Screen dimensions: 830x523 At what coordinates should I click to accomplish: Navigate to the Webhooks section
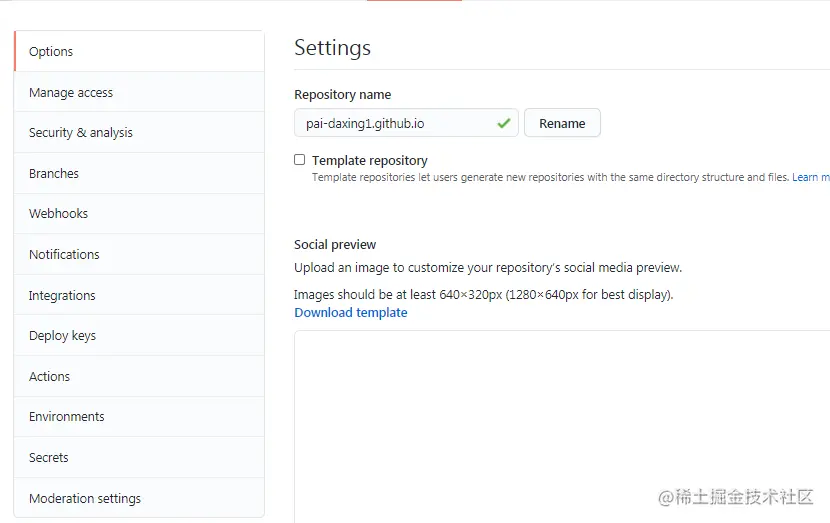point(59,214)
